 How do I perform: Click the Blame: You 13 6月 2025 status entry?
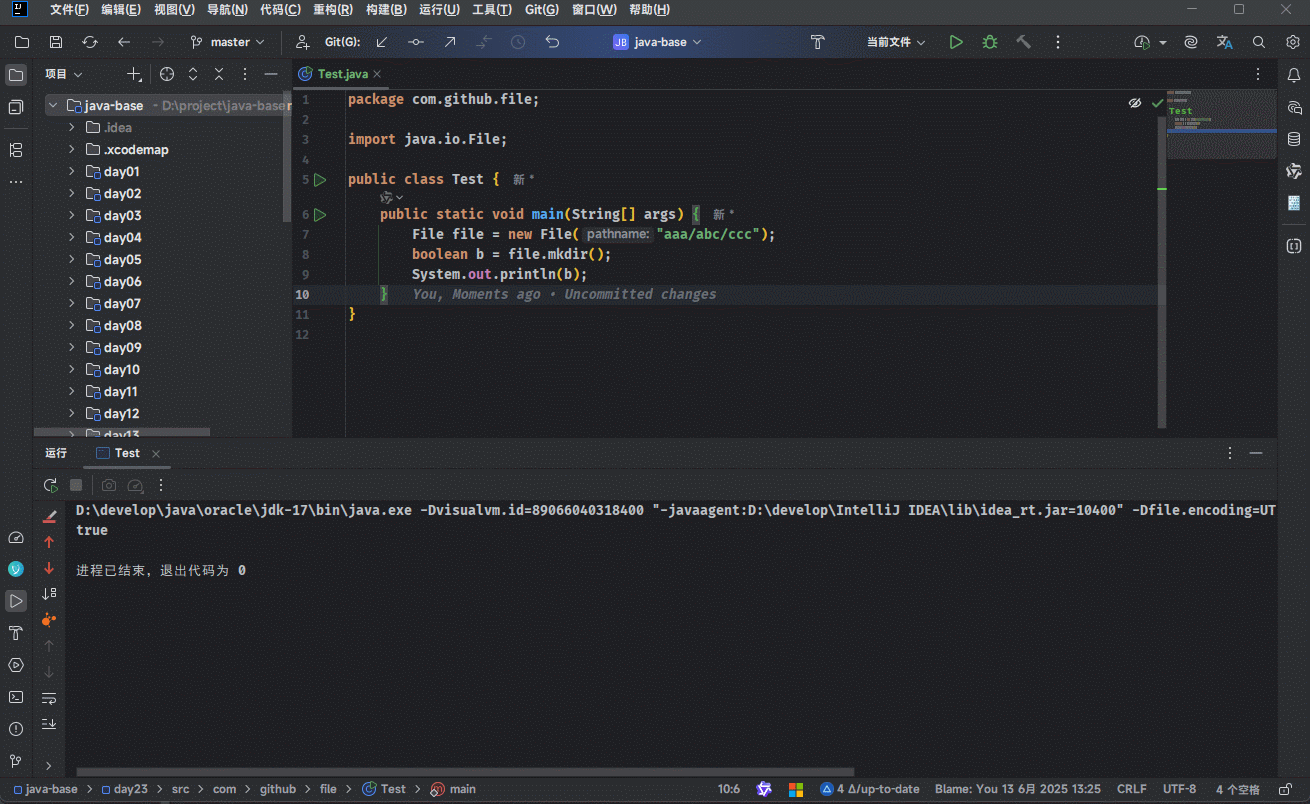point(1017,789)
